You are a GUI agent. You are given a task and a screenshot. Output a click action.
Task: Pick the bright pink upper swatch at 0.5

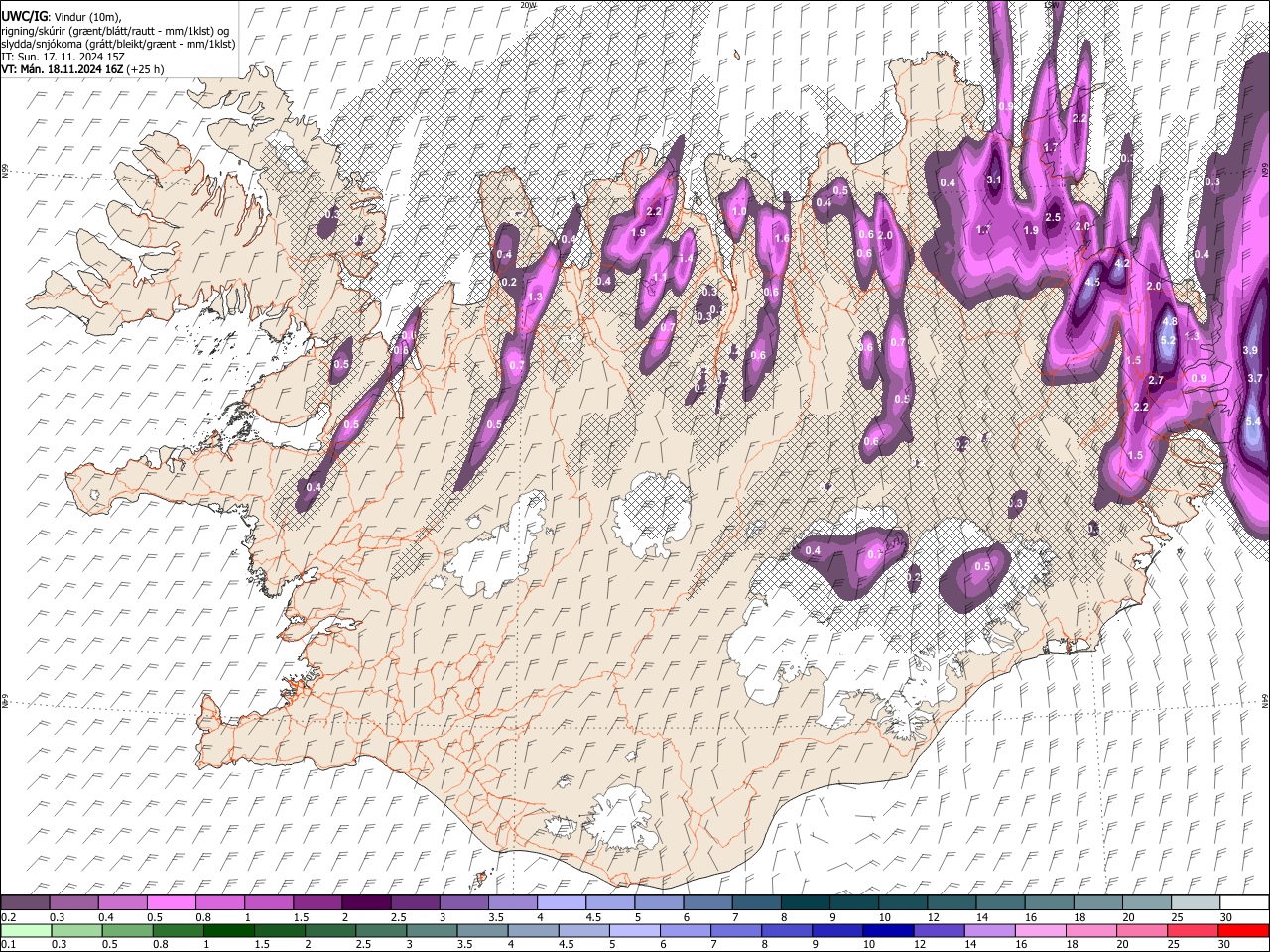[171, 903]
